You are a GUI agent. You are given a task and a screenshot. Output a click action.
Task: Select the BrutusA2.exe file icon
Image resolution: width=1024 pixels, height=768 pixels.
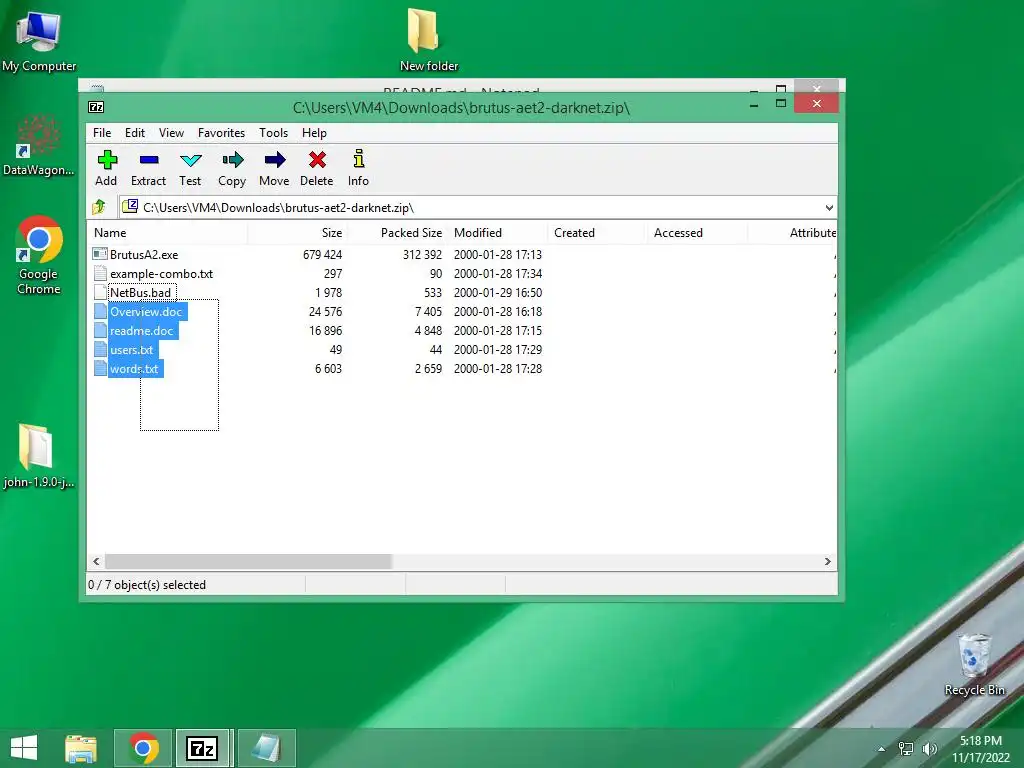tap(100, 254)
